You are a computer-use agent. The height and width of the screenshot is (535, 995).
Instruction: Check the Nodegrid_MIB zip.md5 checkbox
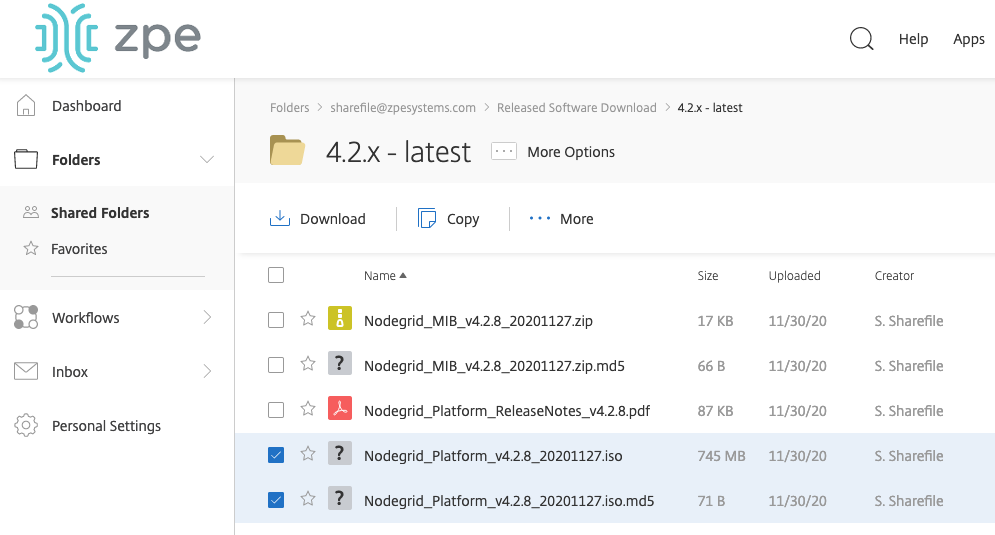[276, 365]
